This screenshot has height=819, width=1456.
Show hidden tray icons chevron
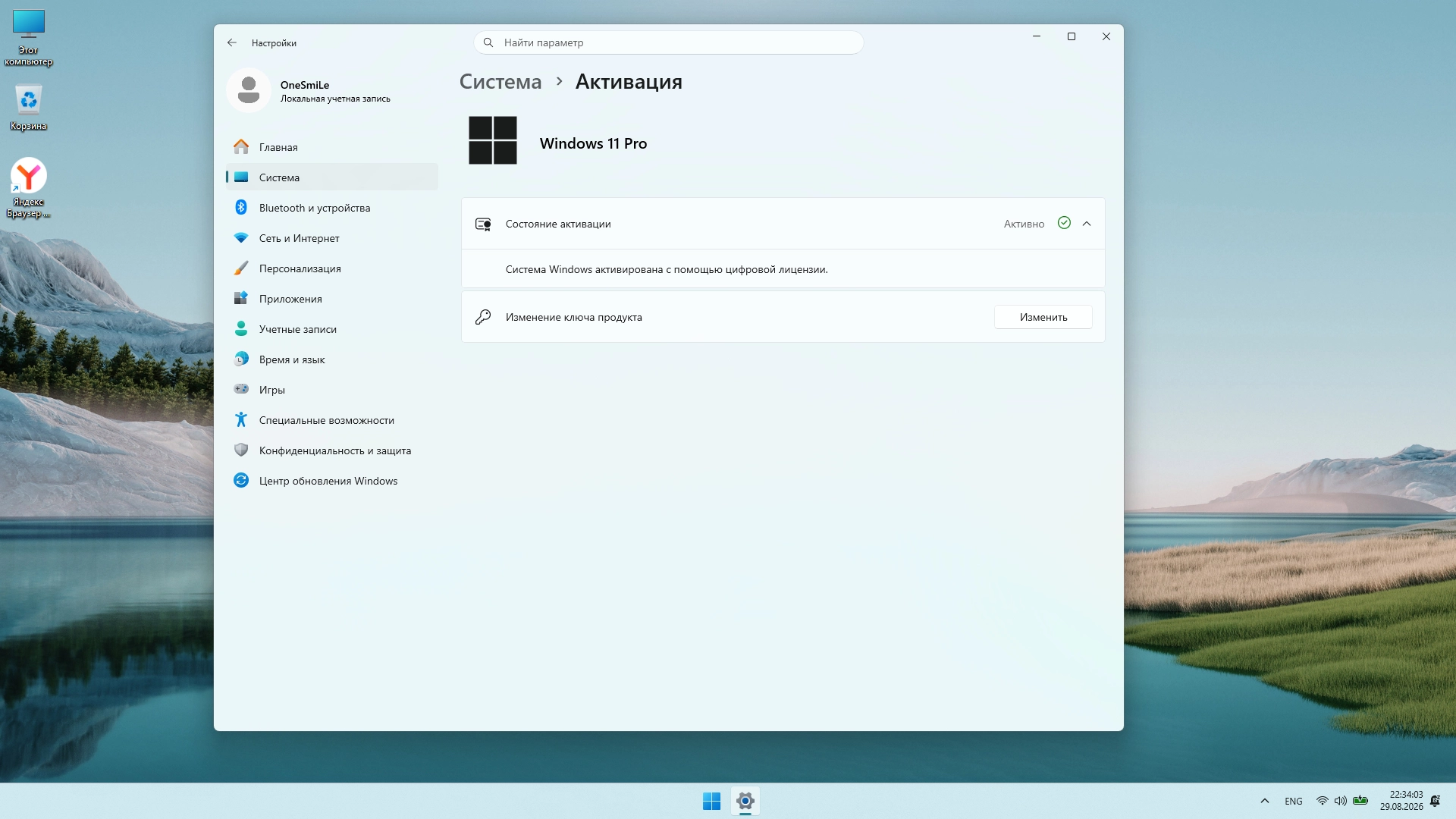click(1265, 802)
